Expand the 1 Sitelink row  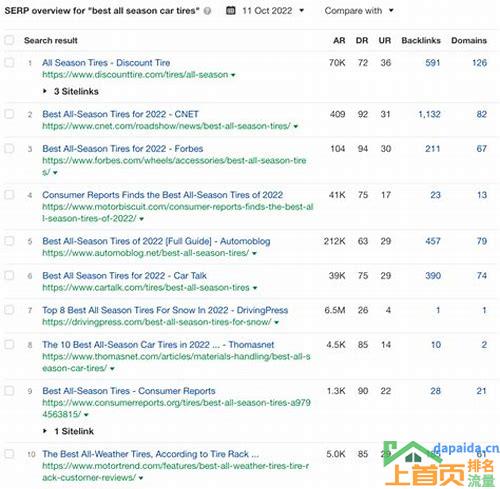coord(68,431)
